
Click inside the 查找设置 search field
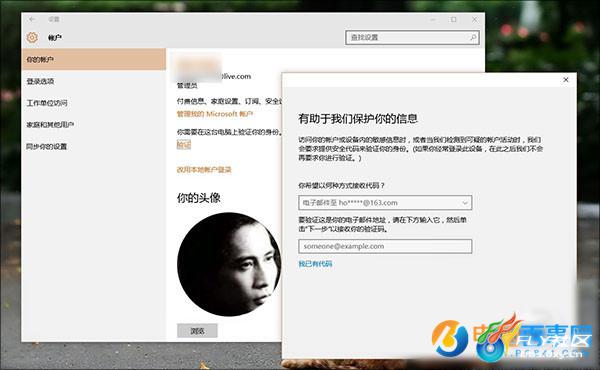pos(412,37)
